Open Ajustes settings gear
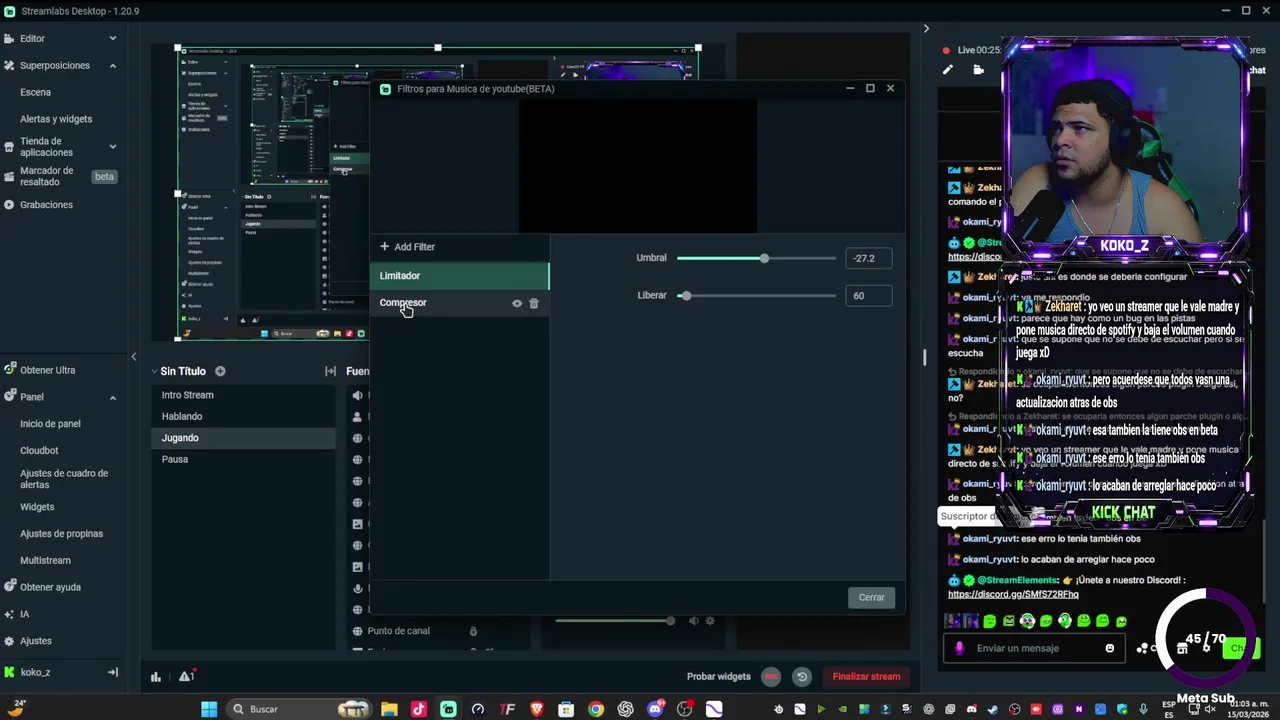1280x720 pixels. 10,641
